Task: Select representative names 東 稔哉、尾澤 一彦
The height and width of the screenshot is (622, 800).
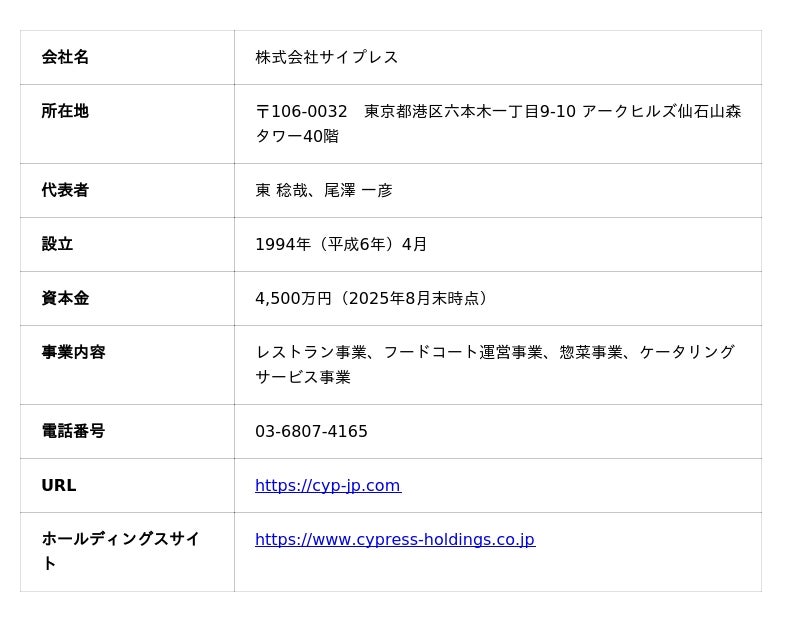Action: click(x=324, y=190)
